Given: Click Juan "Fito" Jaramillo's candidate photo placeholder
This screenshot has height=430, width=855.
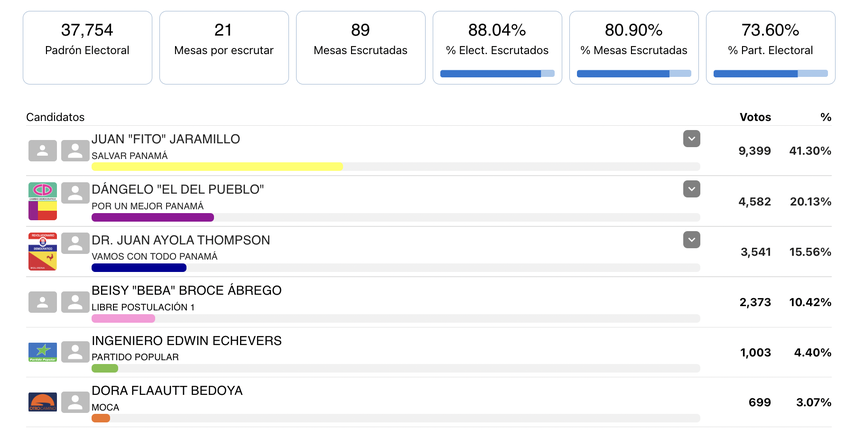Looking at the screenshot, I should pyautogui.click(x=75, y=151).
